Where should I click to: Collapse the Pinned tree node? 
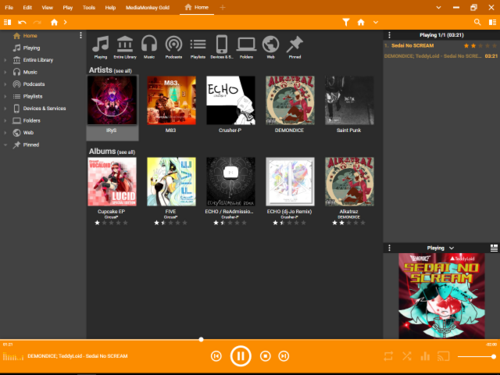click(5, 145)
